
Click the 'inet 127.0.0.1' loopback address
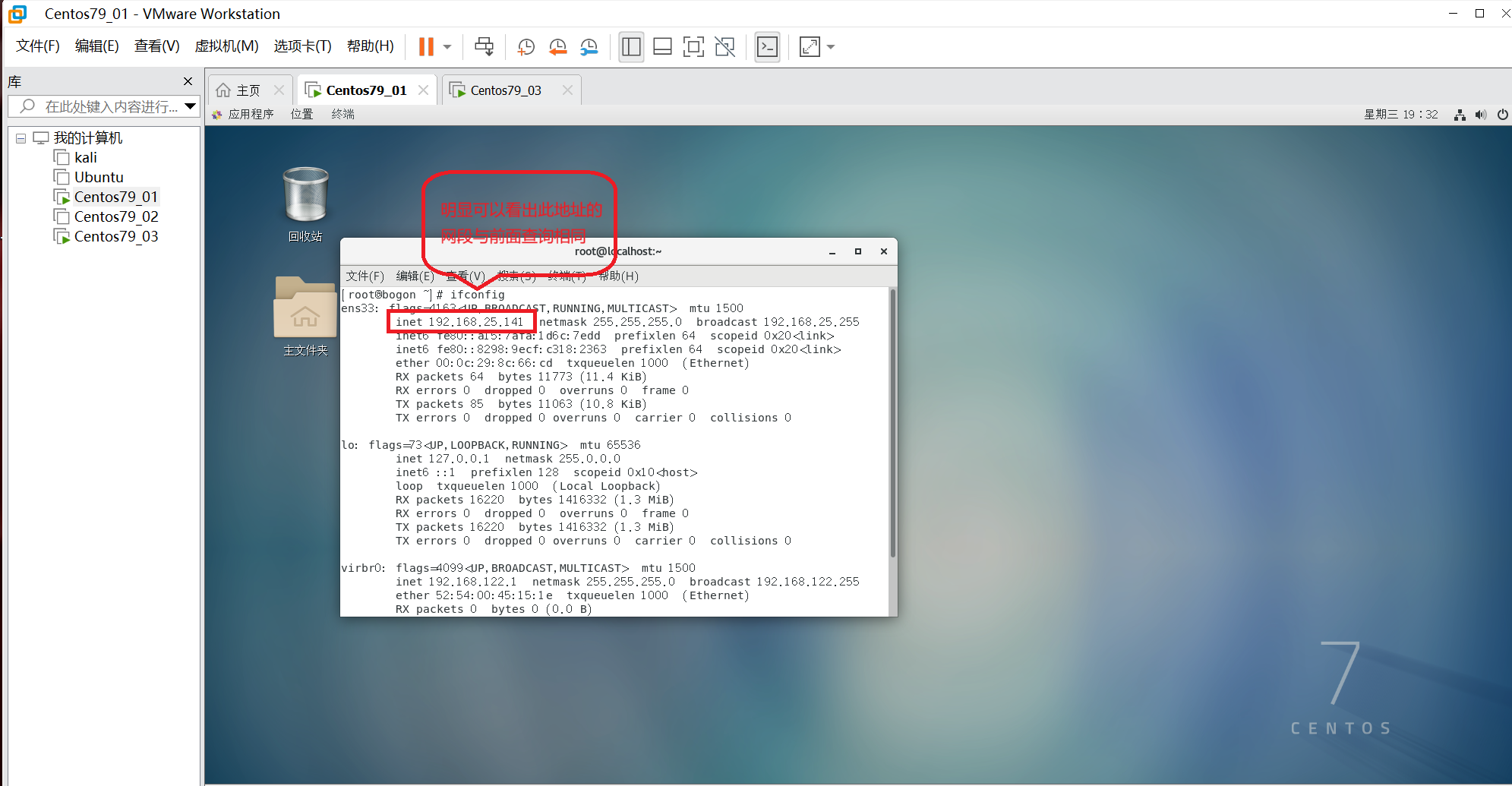pyautogui.click(x=443, y=459)
